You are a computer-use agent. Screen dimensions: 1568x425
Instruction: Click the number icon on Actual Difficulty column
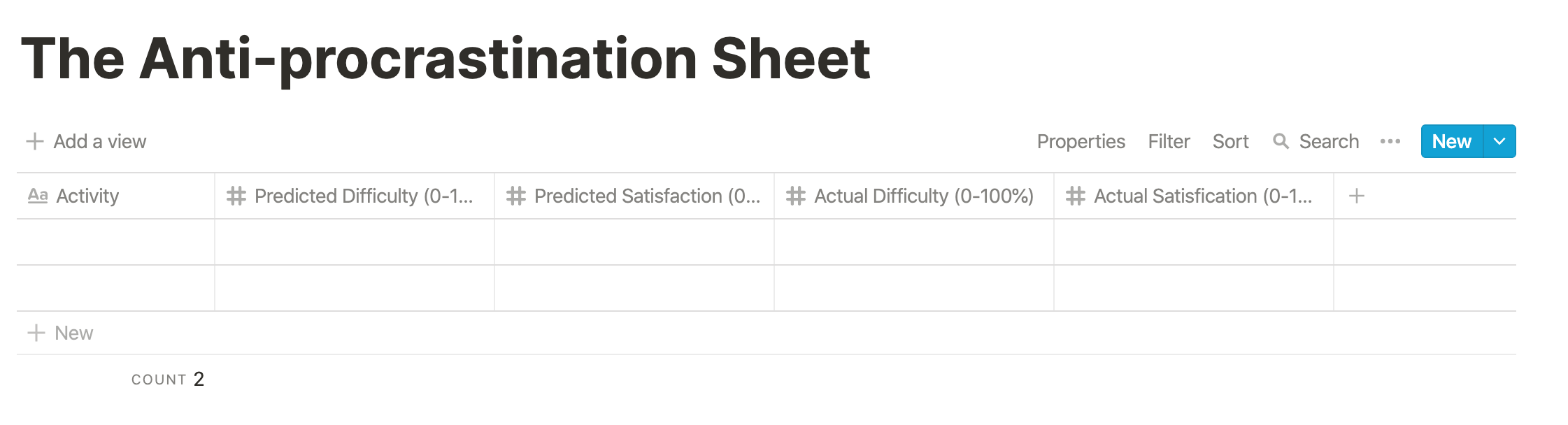tap(796, 196)
